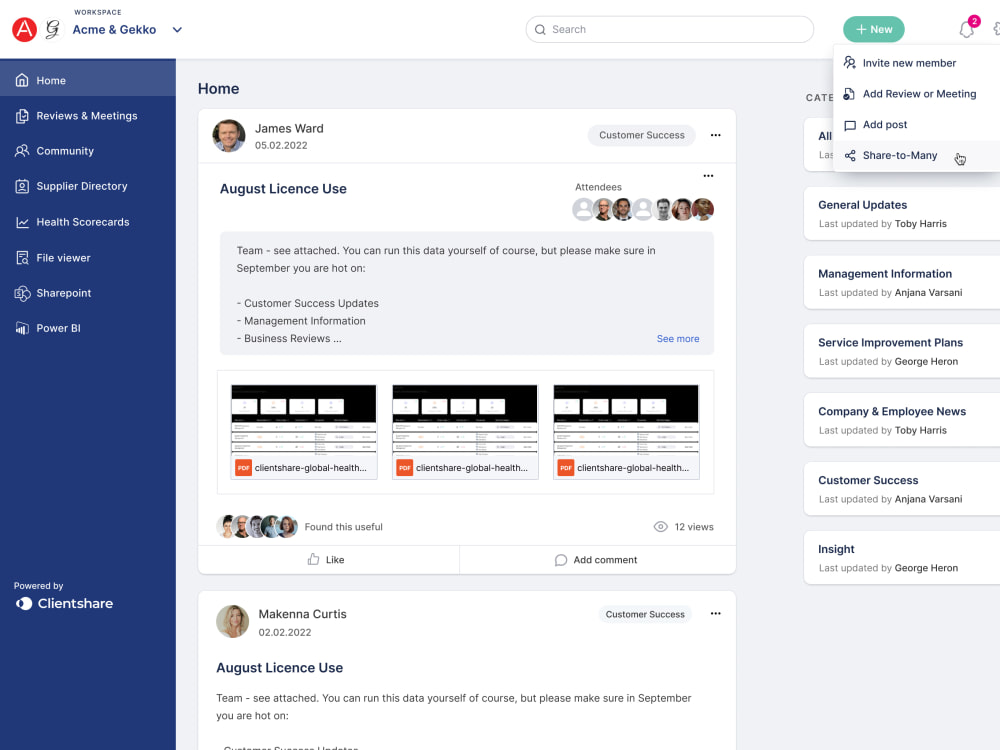Click the August Licence Use title in Makenna Curtis post

coord(279,668)
